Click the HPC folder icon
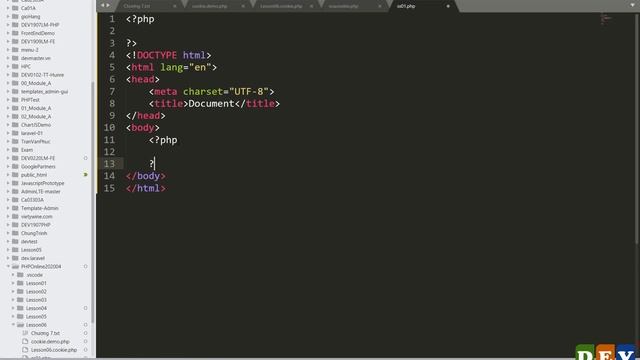640x360 pixels. tap(15, 67)
